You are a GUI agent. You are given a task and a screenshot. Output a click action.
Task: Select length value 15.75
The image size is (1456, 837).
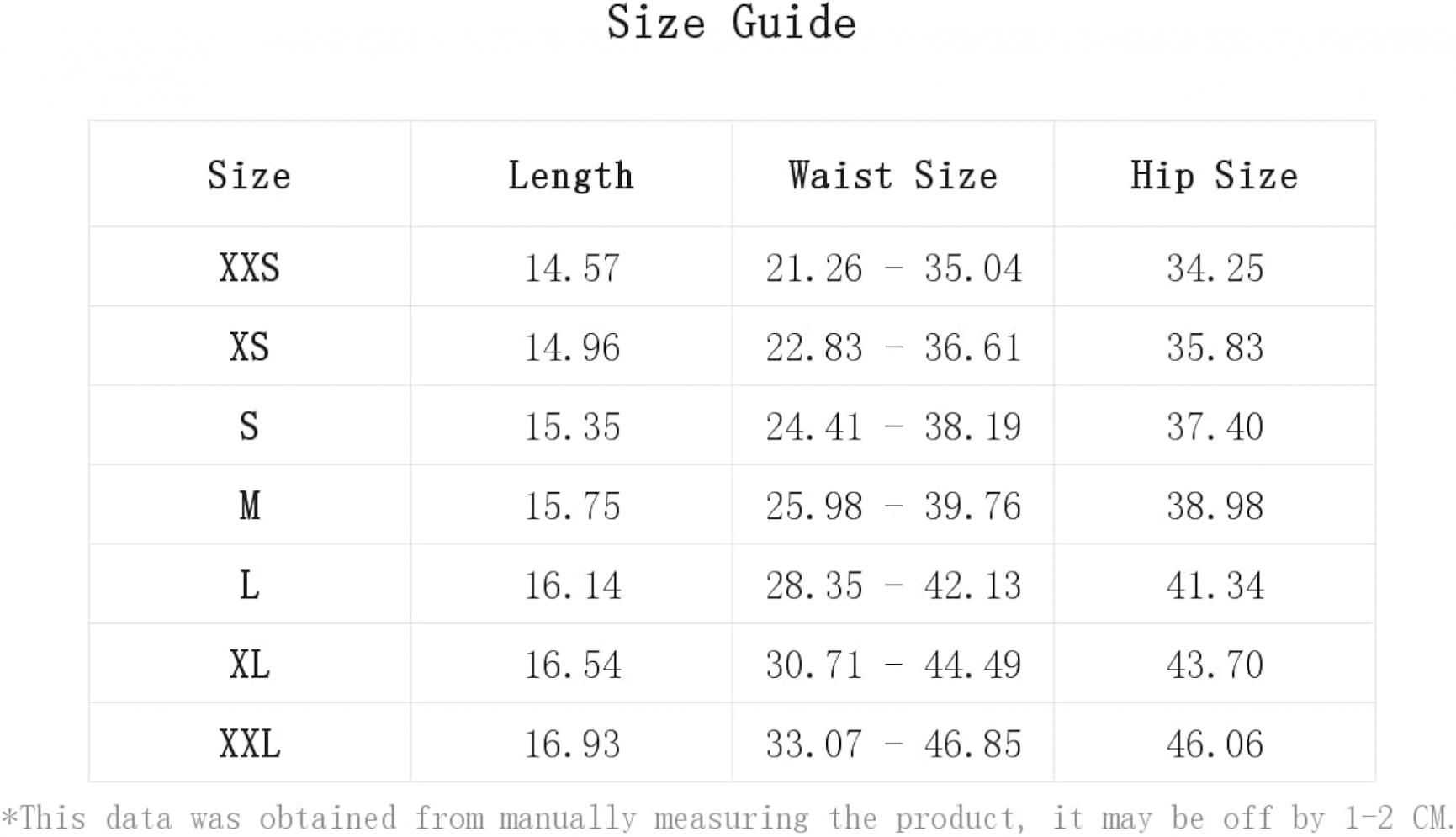coord(572,506)
